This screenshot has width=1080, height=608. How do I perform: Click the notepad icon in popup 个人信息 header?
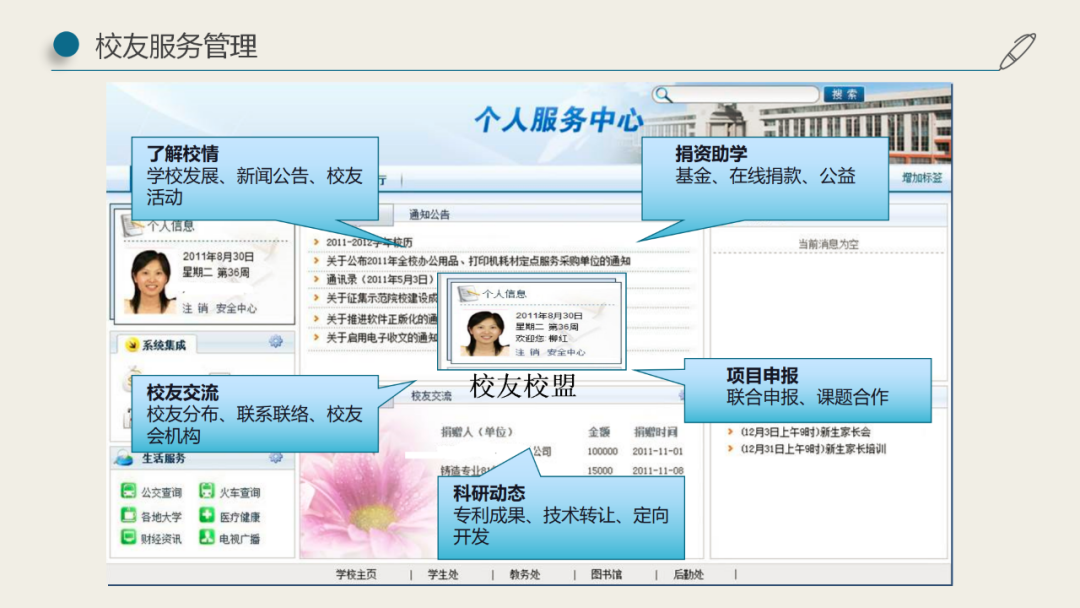point(468,293)
